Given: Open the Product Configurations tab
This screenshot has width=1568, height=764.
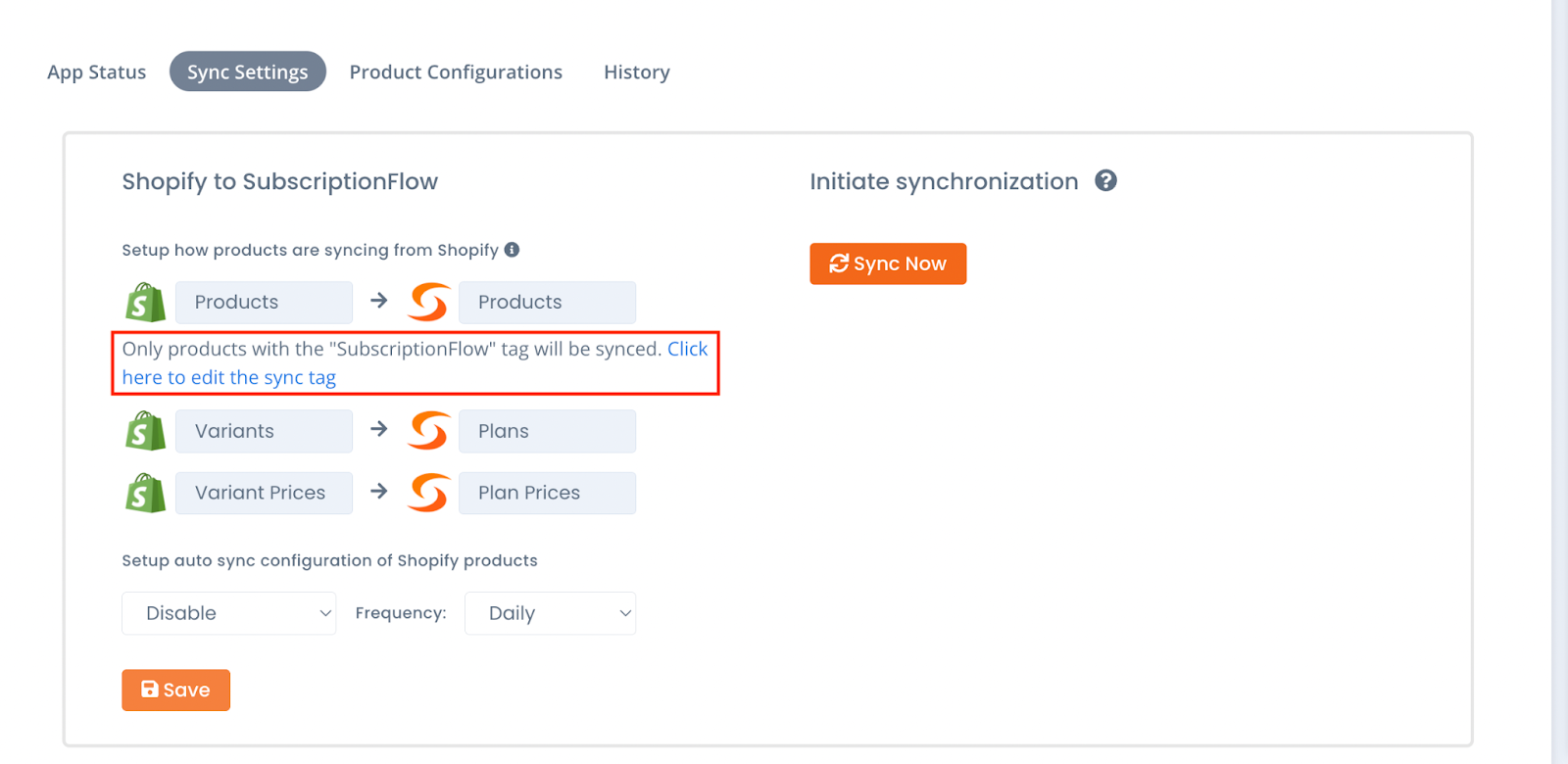Looking at the screenshot, I should click(456, 72).
